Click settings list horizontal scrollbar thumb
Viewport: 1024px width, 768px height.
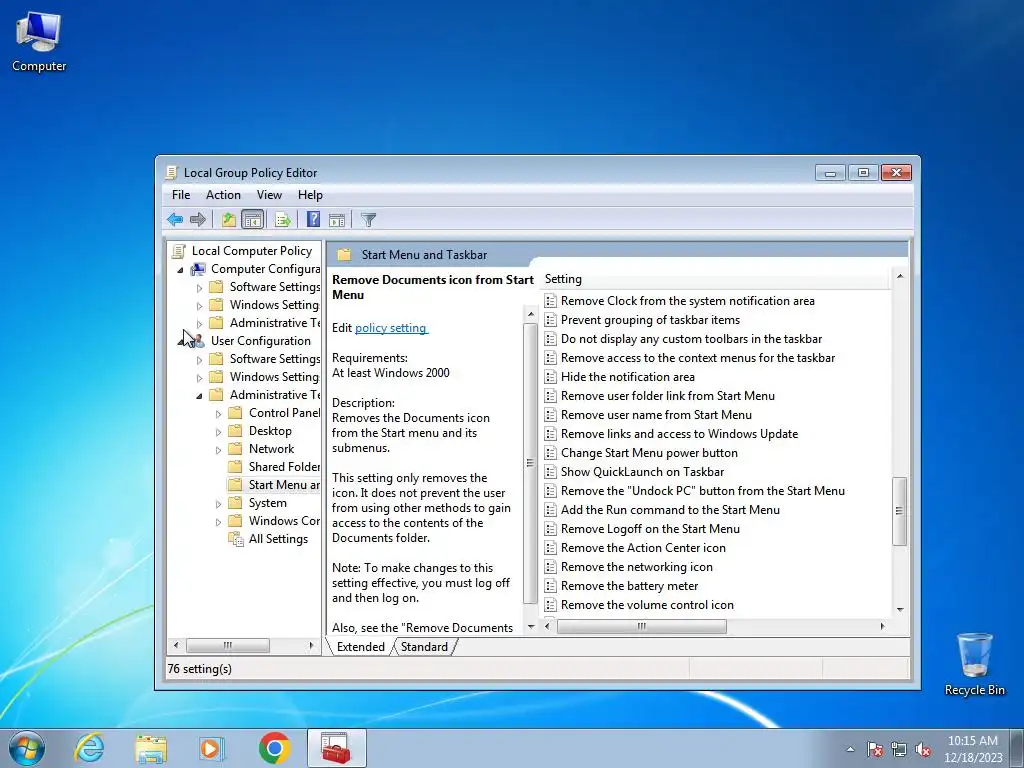pos(641,626)
